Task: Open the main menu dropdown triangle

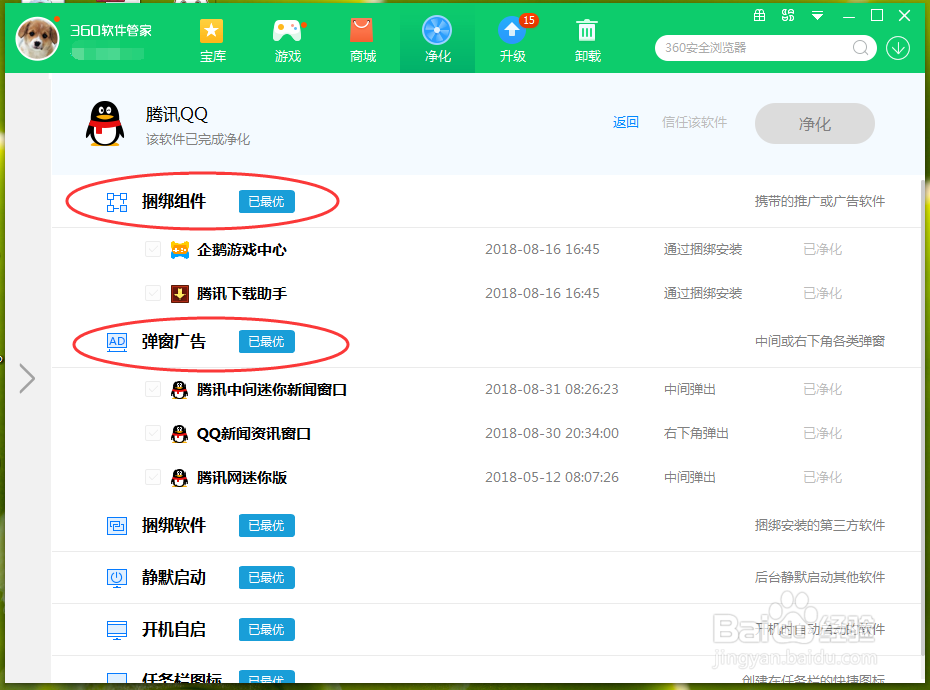Action: click(x=817, y=16)
